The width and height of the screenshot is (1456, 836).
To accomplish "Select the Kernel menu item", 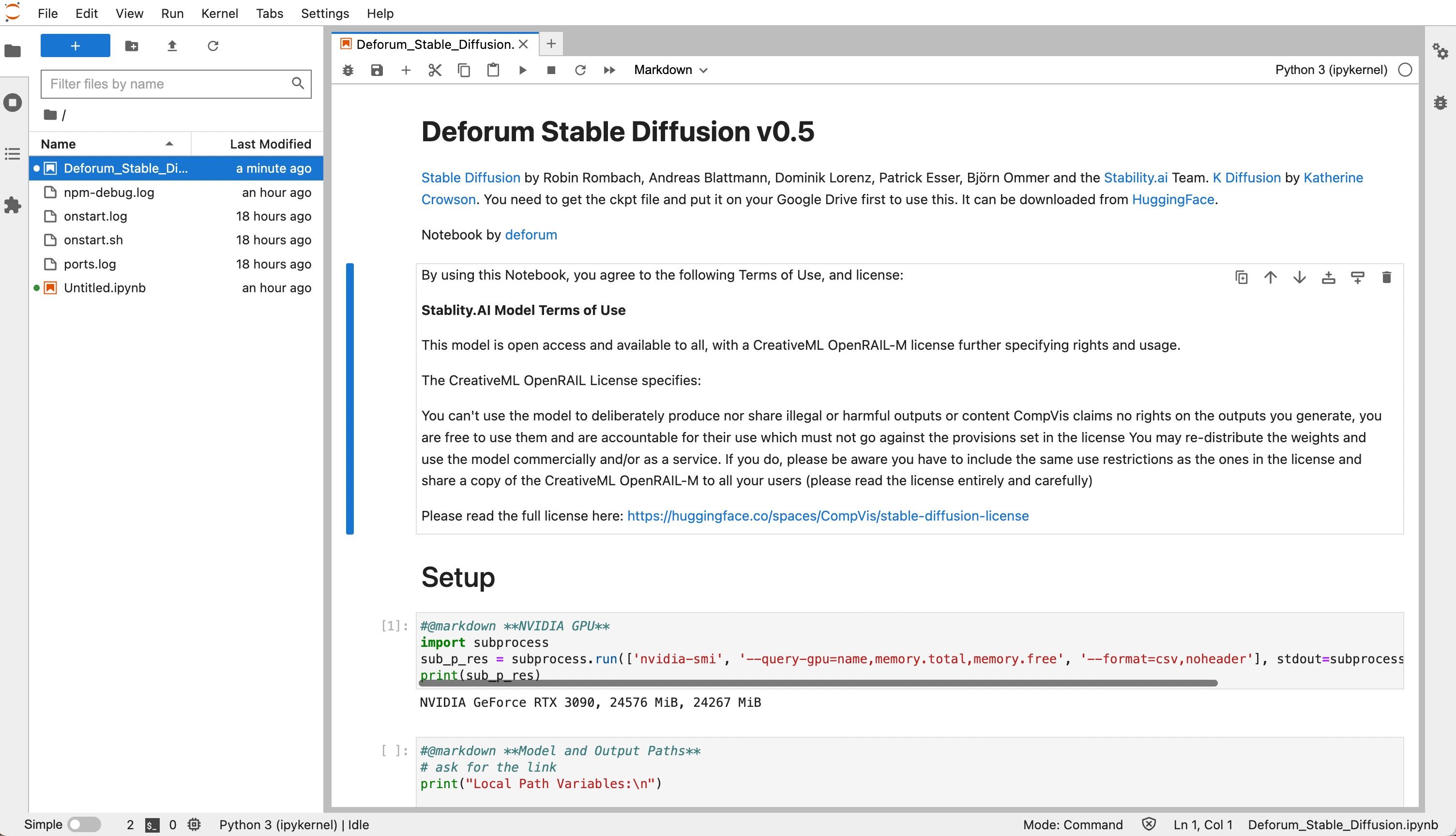I will pyautogui.click(x=219, y=13).
